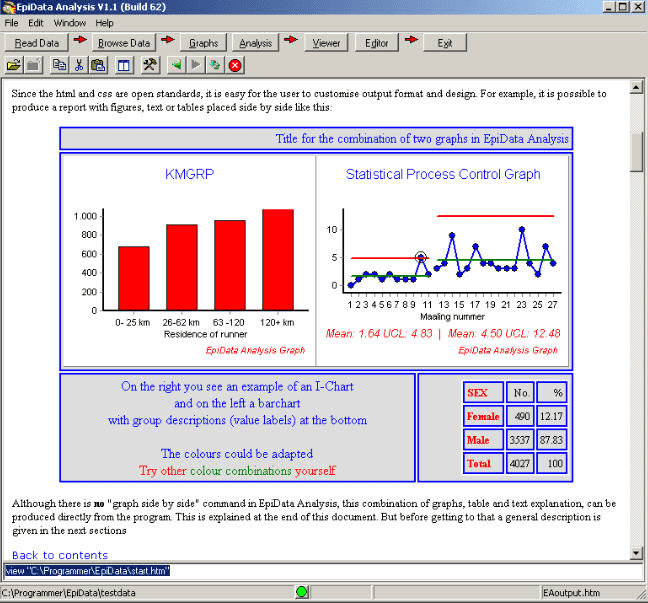Image resolution: width=648 pixels, height=603 pixels.
Task: Click the SEX table header cell
Action: (x=483, y=393)
